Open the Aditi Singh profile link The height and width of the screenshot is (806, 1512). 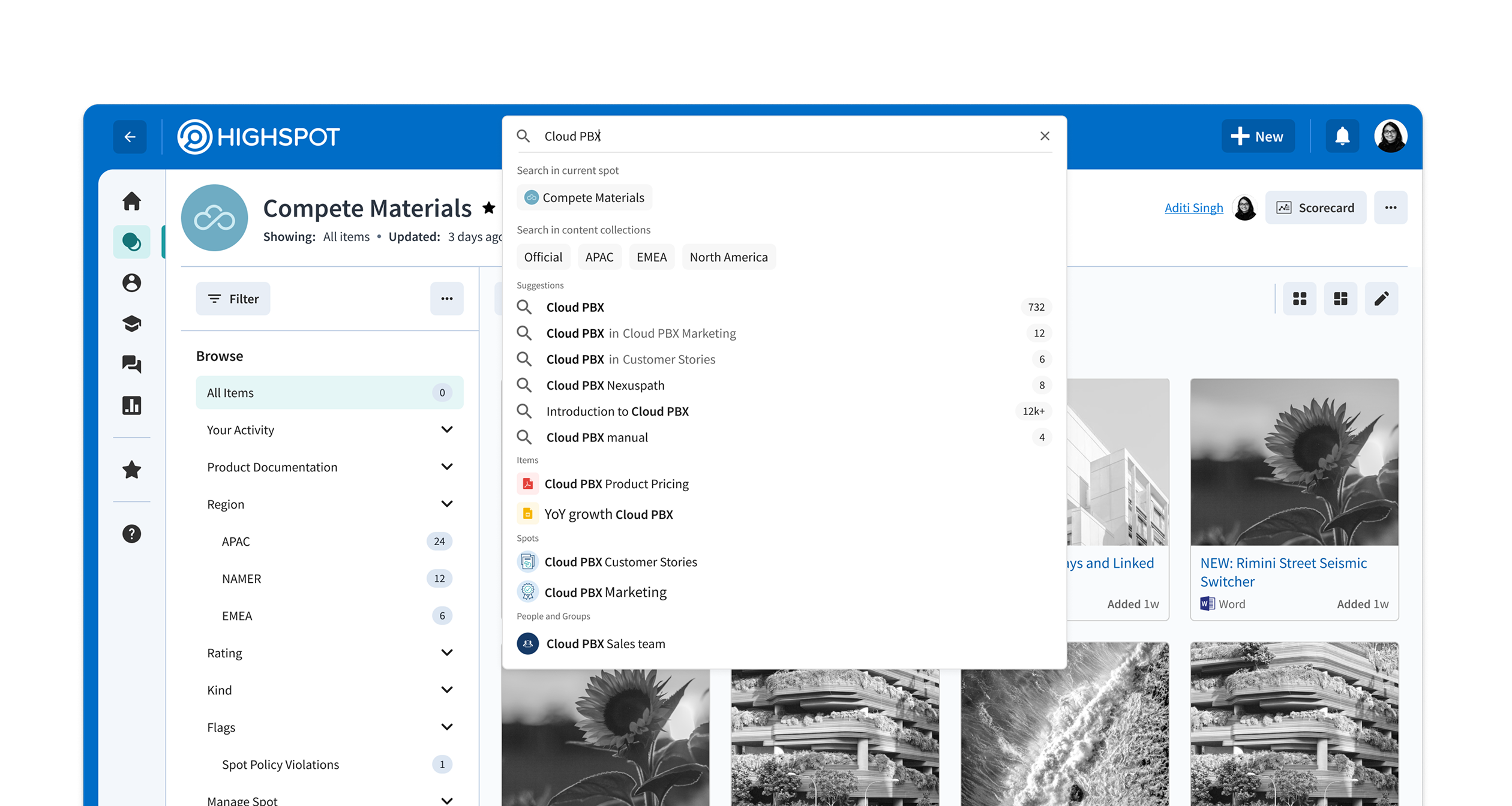point(1193,208)
